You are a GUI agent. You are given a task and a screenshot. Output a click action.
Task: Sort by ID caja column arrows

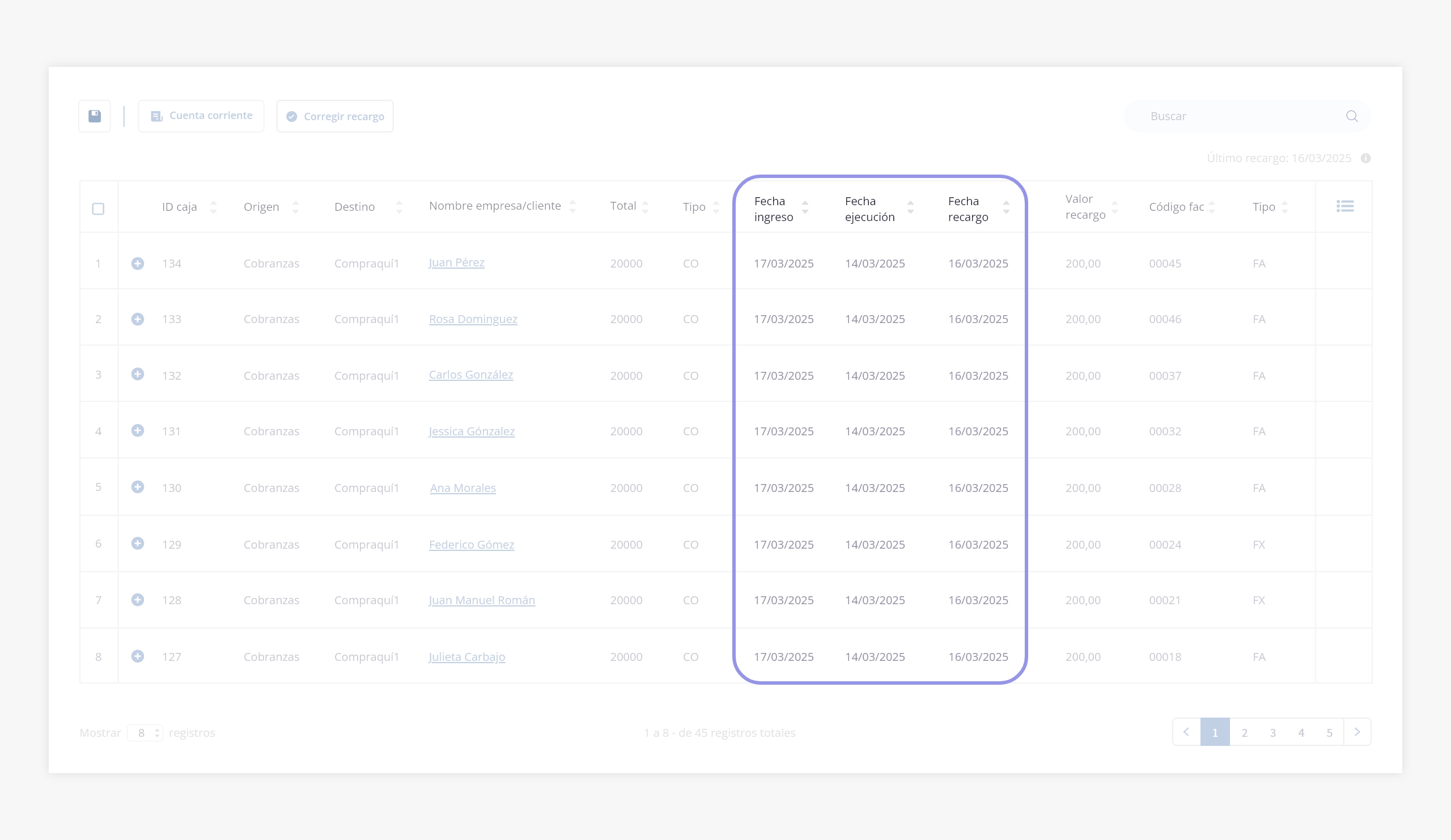pos(213,207)
